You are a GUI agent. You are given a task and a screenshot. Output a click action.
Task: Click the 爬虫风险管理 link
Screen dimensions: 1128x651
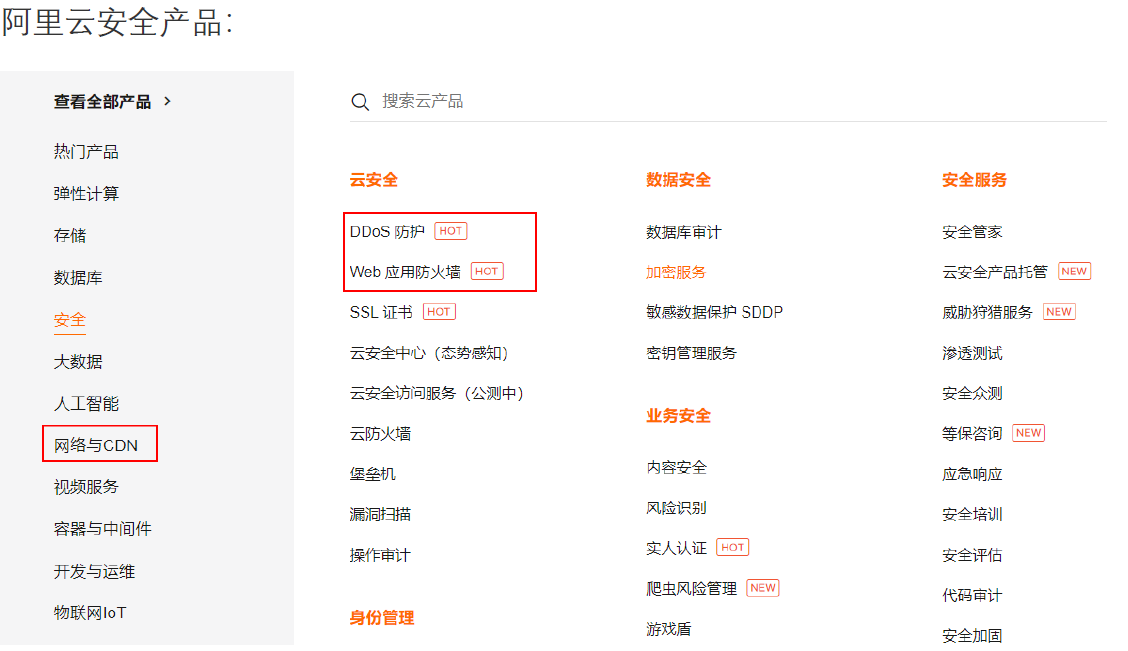pos(691,589)
